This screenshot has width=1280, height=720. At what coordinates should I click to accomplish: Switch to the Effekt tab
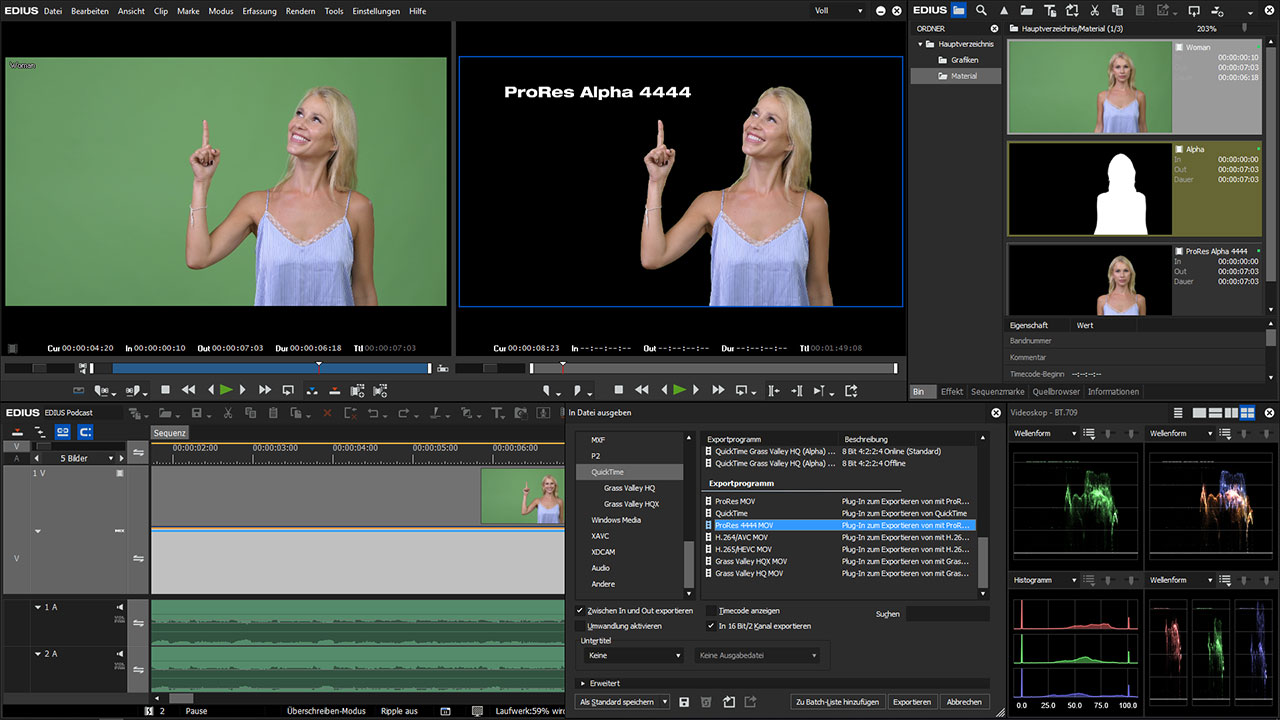[x=951, y=392]
